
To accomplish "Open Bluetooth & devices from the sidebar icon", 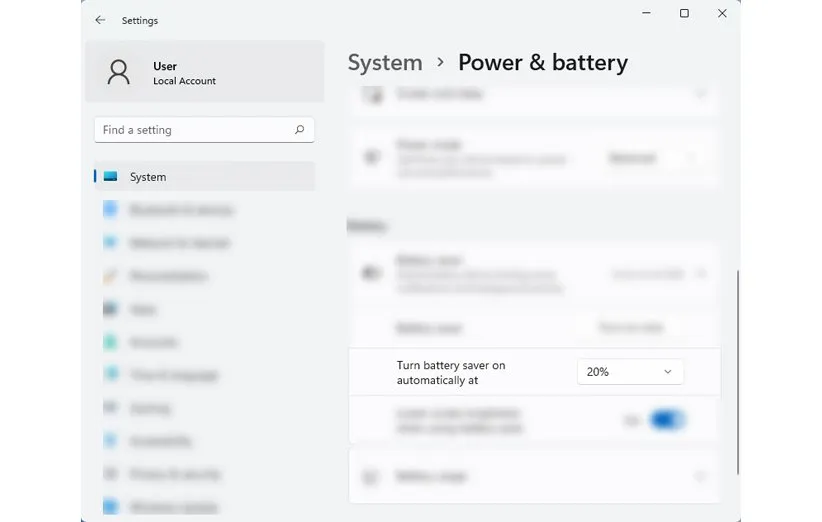I will coord(111,209).
